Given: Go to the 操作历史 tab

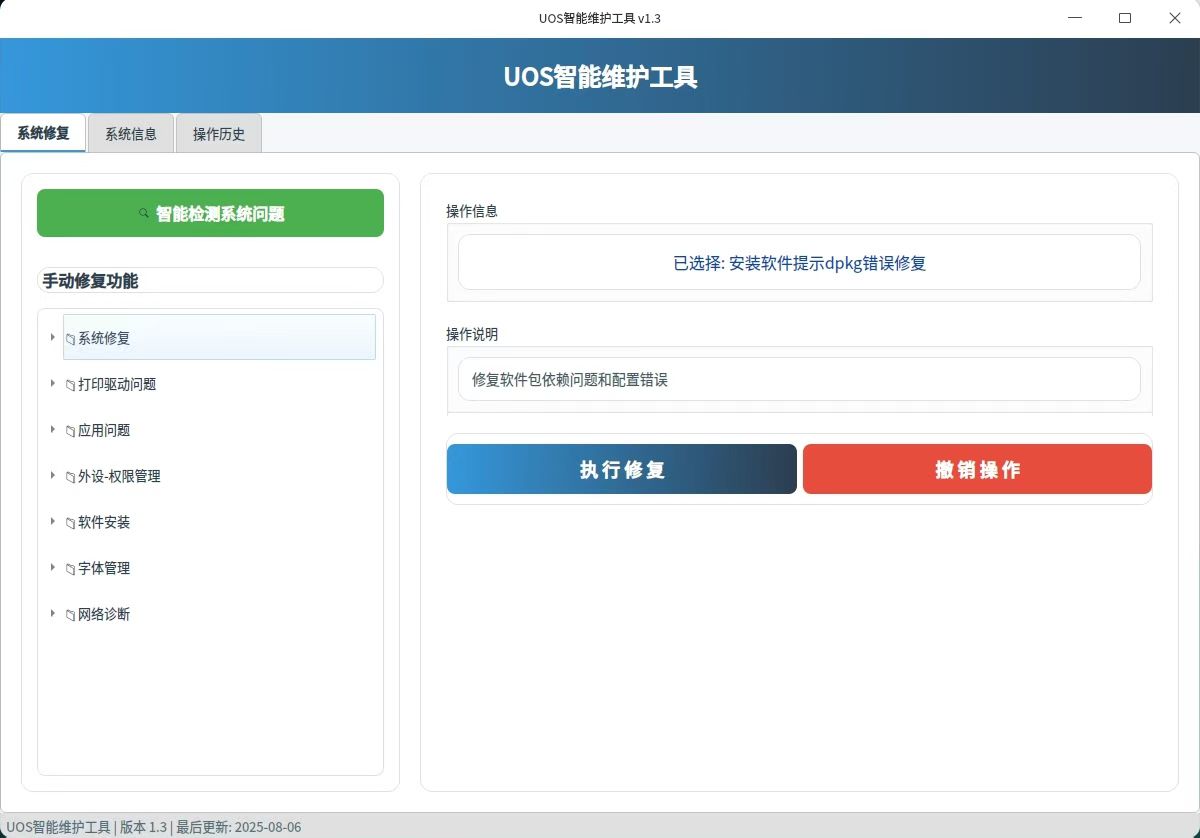Looking at the screenshot, I should pos(219,134).
